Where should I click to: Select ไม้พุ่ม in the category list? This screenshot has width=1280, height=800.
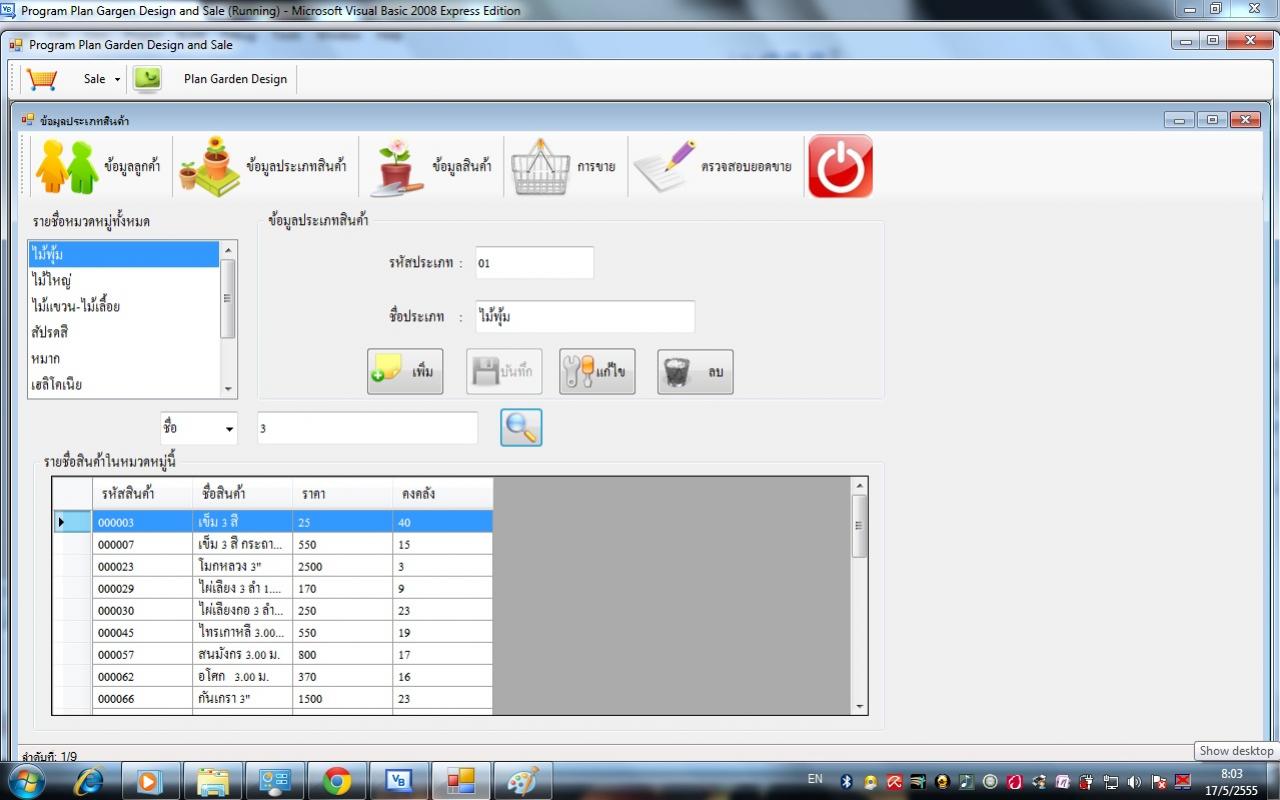[x=123, y=254]
